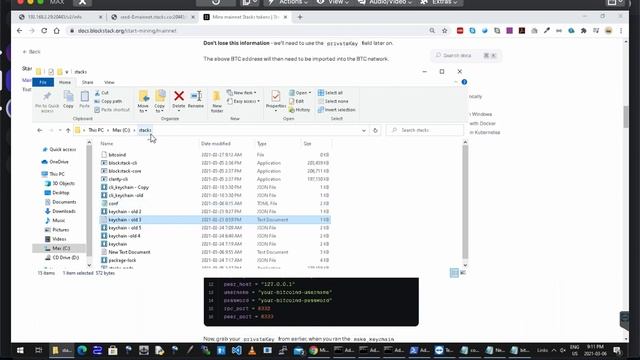Click Copy path in the ribbon
The image size is (640, 360).
click(x=108, y=101)
